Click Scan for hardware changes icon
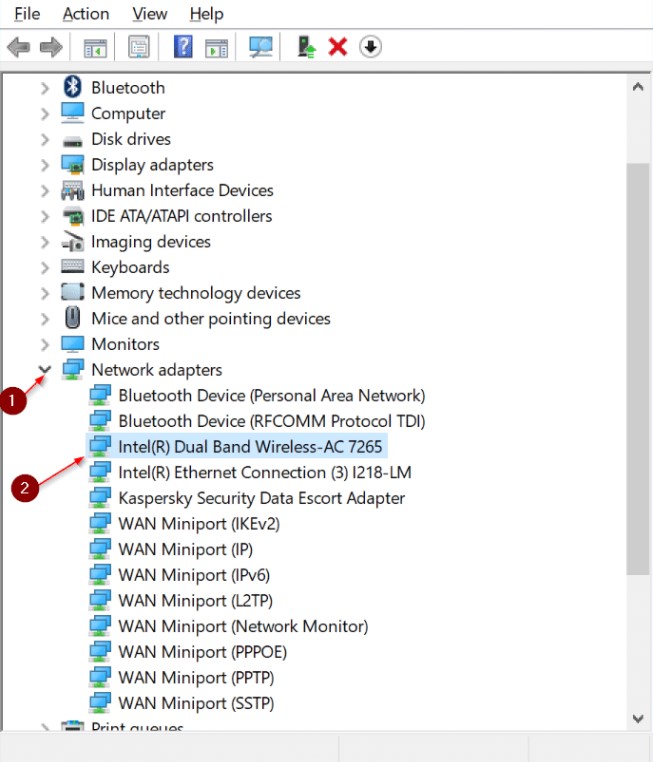 tap(261, 47)
